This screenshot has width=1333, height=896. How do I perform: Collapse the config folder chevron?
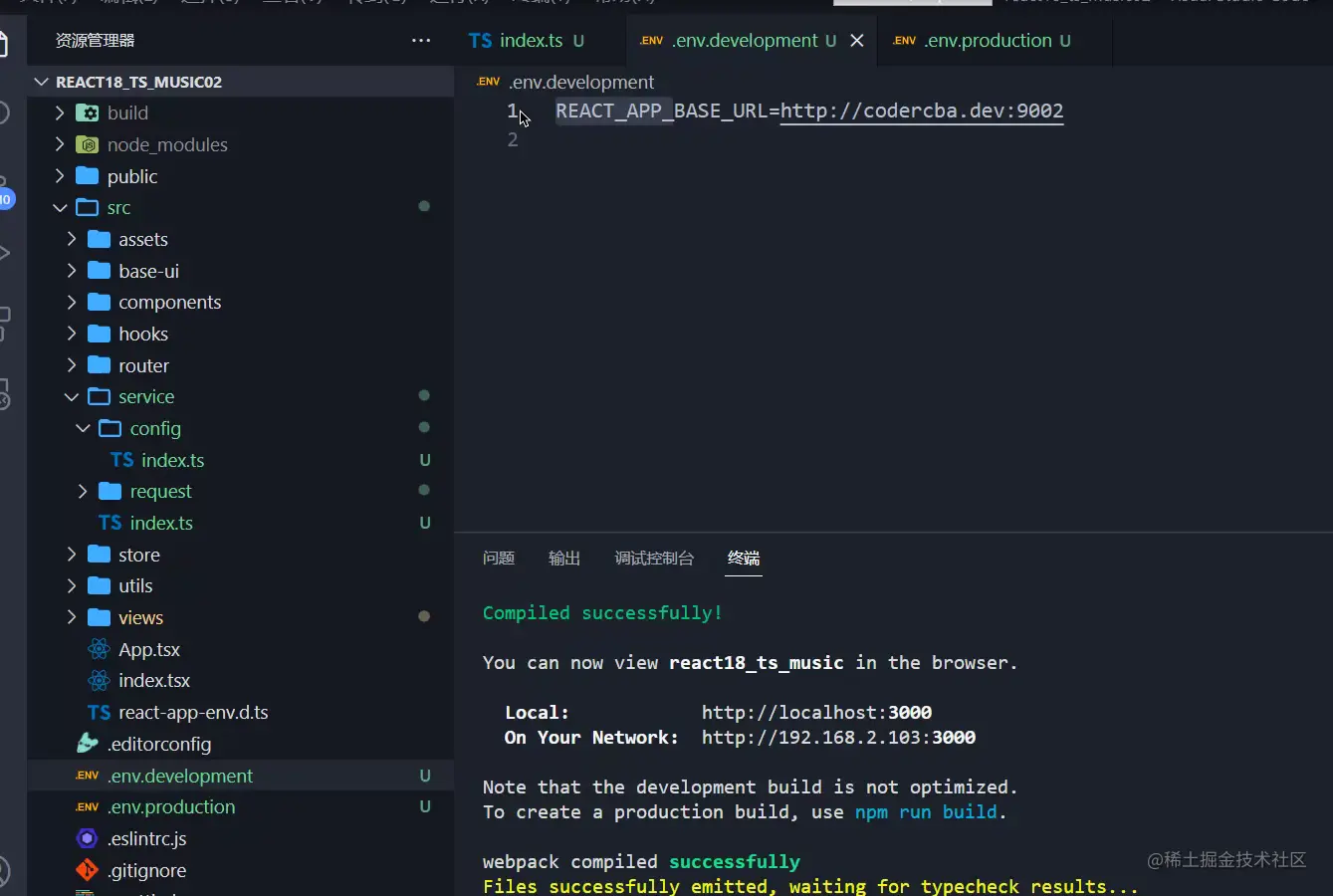83,428
